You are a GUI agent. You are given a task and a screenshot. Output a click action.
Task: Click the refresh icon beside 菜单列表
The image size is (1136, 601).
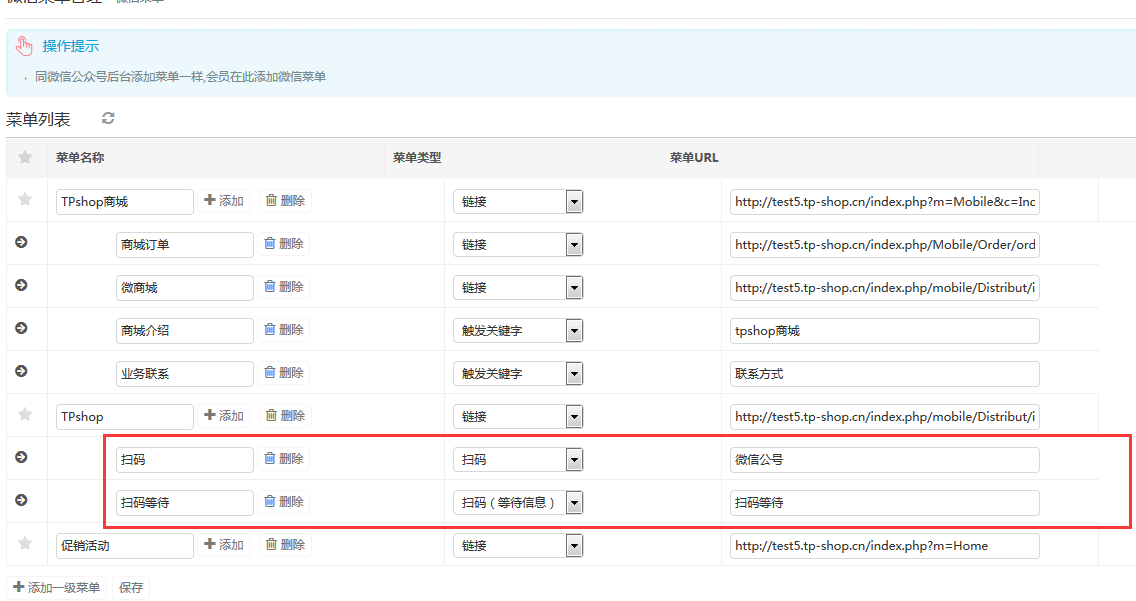108,119
